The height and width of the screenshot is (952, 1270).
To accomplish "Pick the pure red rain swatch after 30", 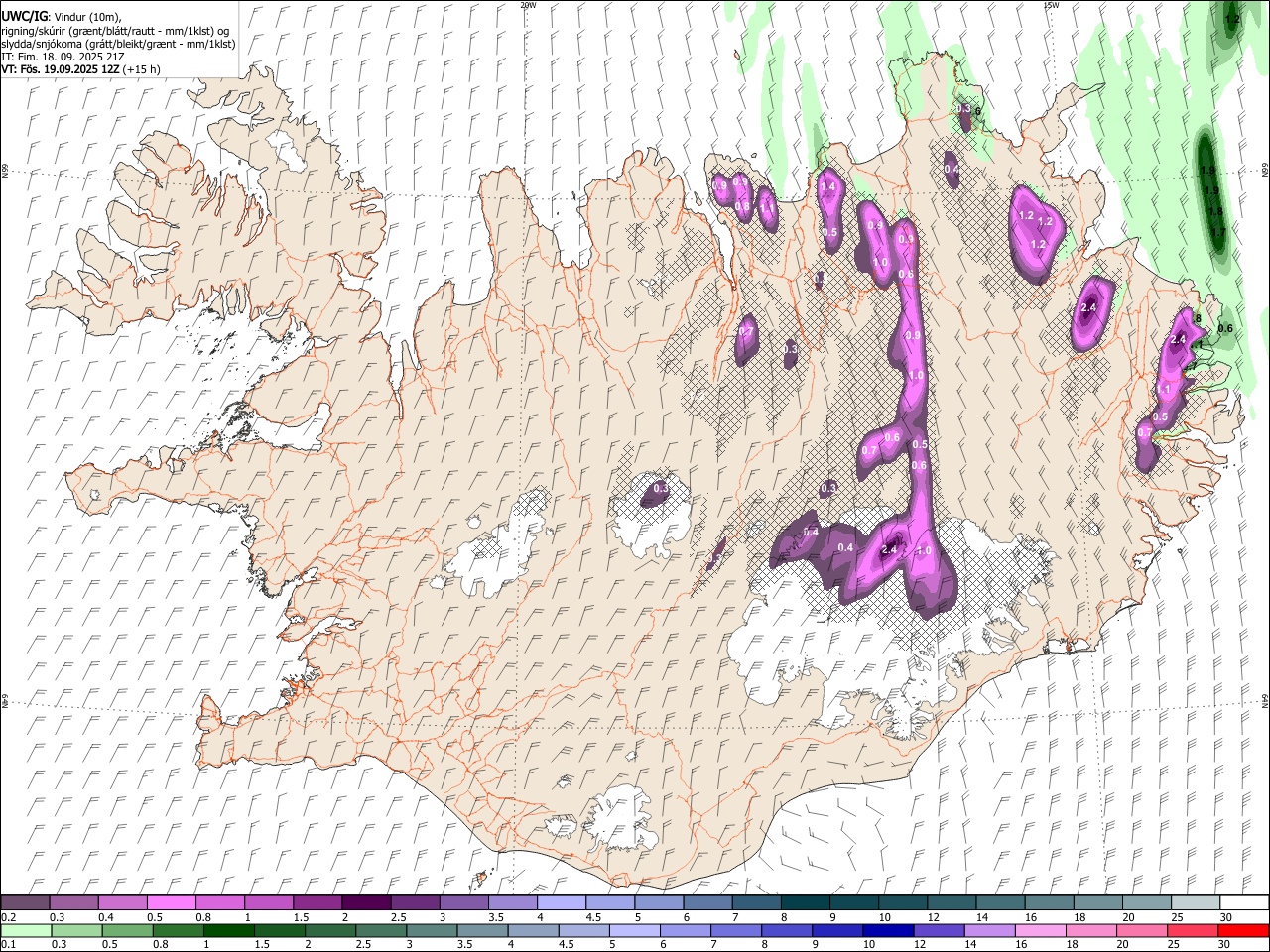I will [1242, 931].
